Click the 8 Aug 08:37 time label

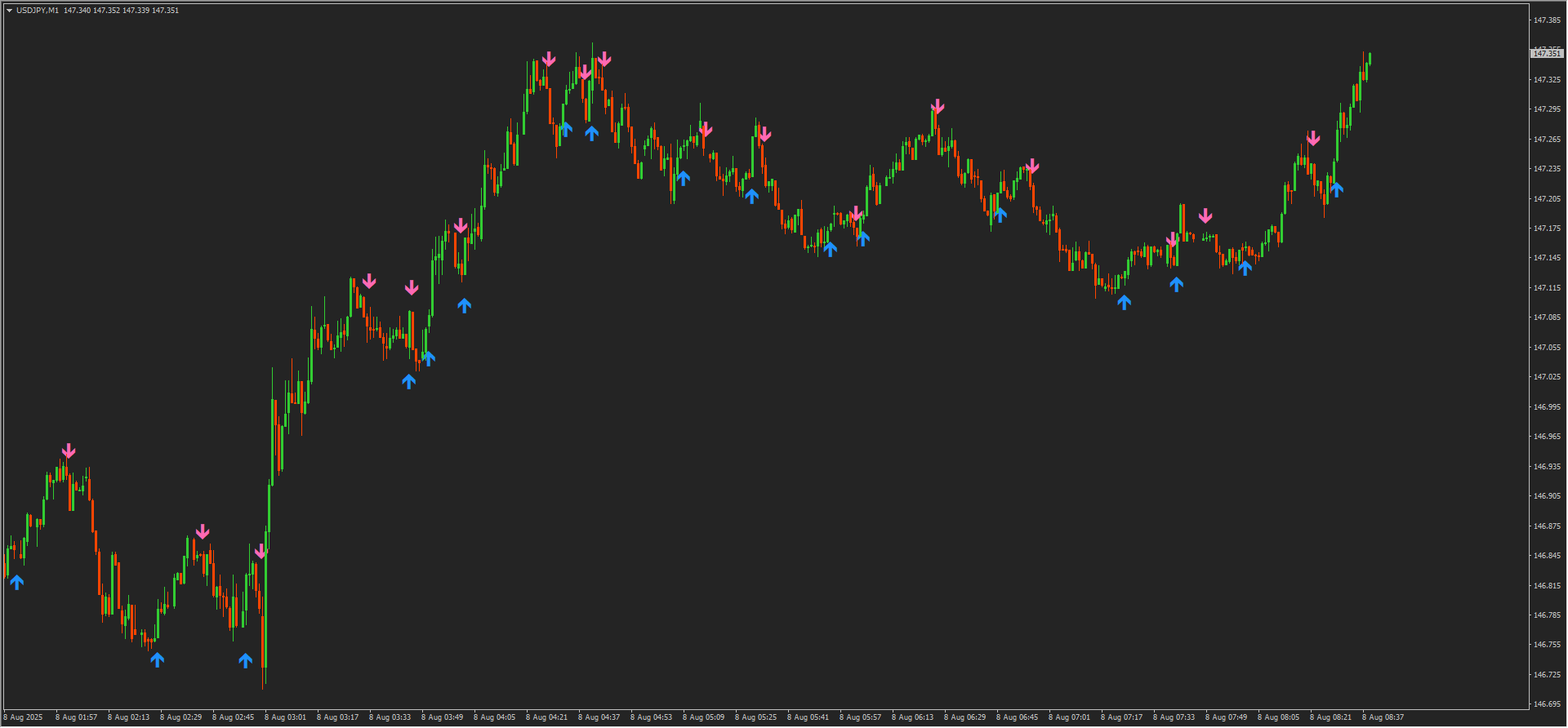[1383, 718]
